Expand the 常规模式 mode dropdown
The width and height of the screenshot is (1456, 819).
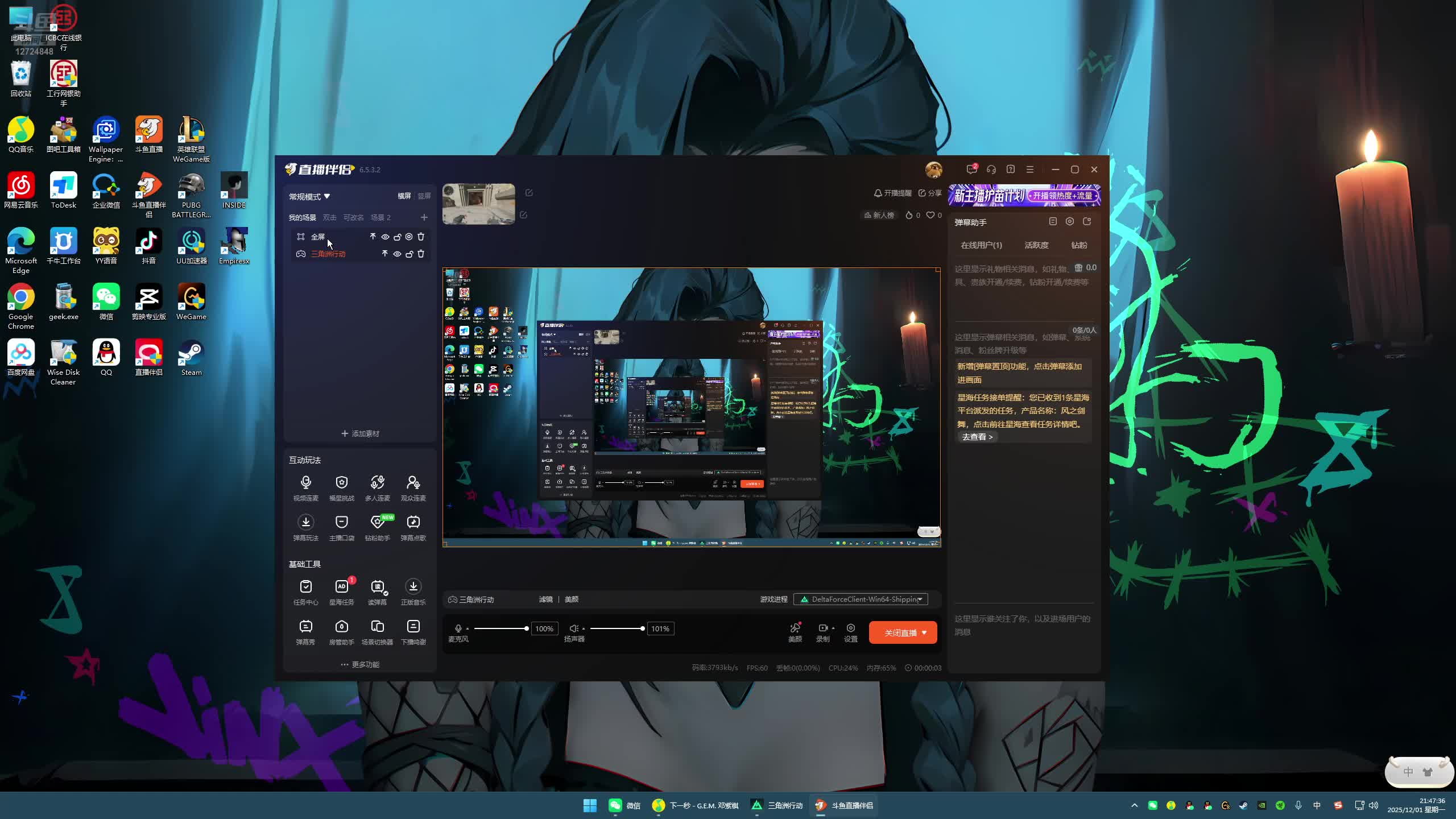pyautogui.click(x=309, y=196)
